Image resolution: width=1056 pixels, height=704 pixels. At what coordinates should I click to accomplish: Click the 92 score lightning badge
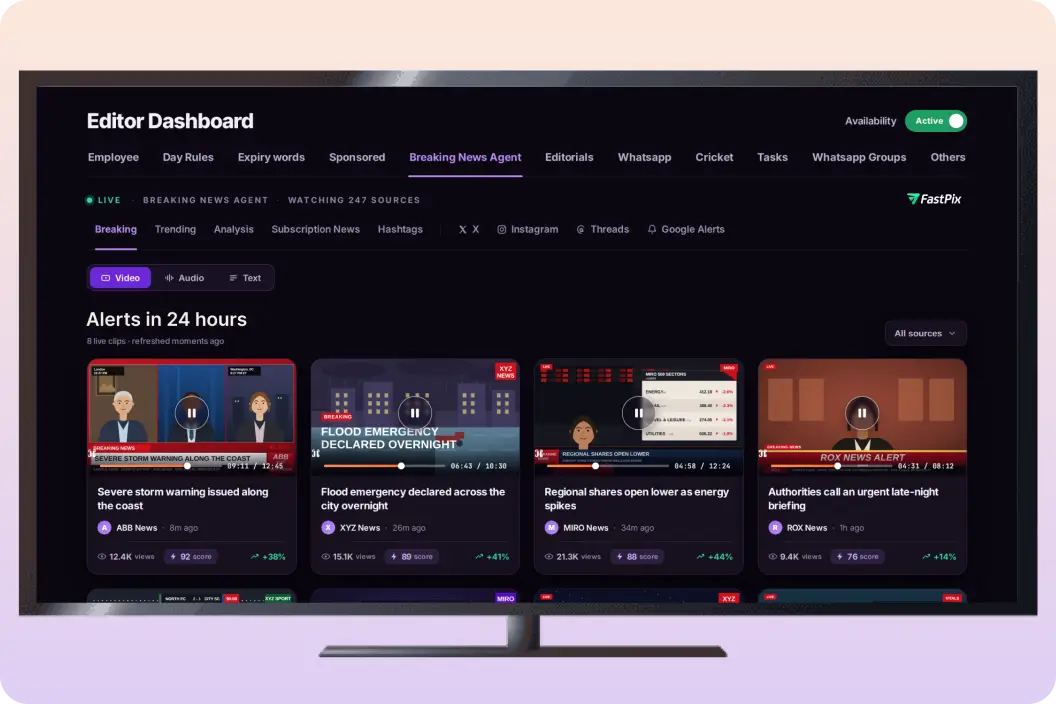tap(191, 556)
